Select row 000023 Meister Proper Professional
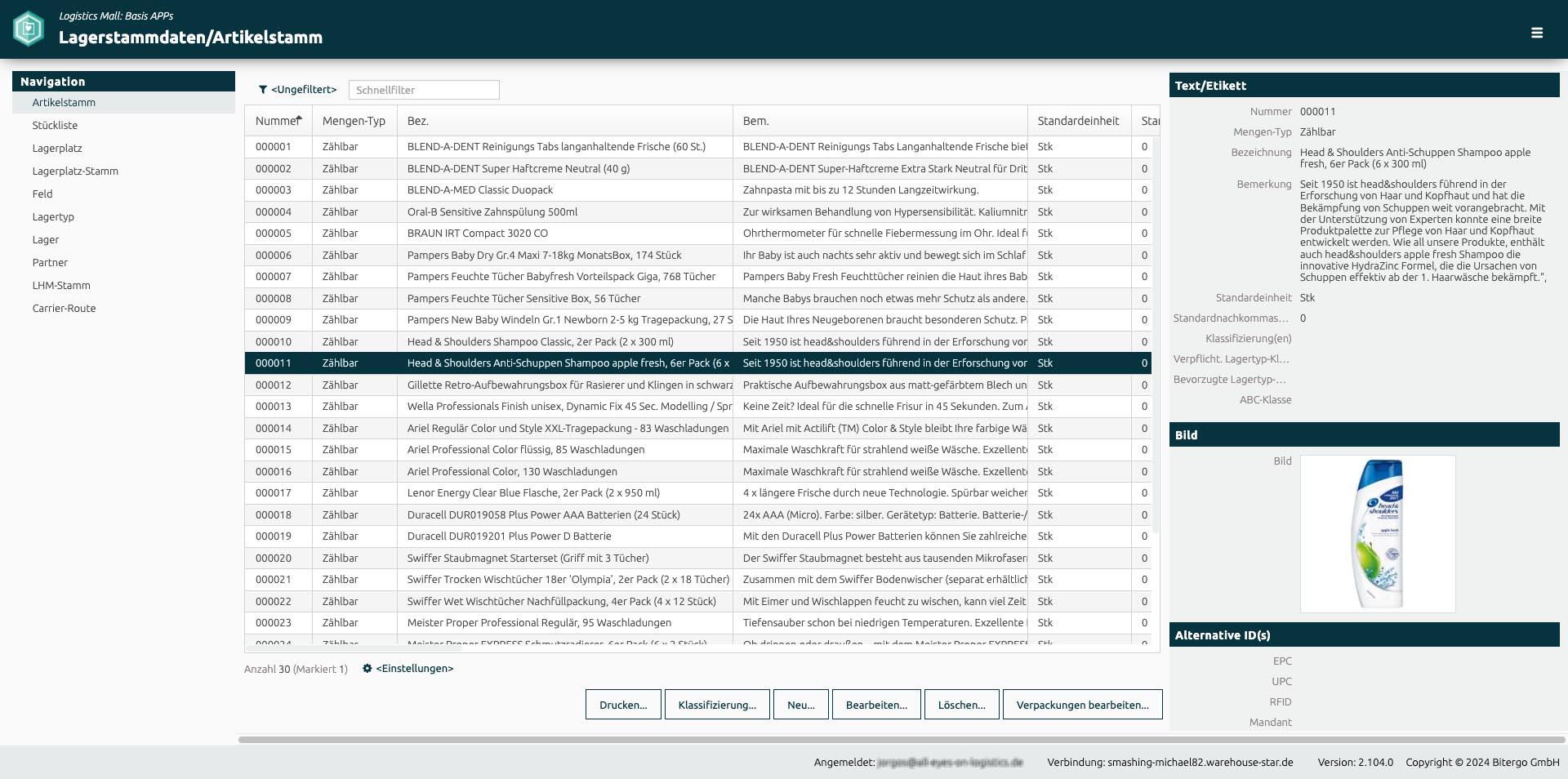1568x779 pixels. 698,623
